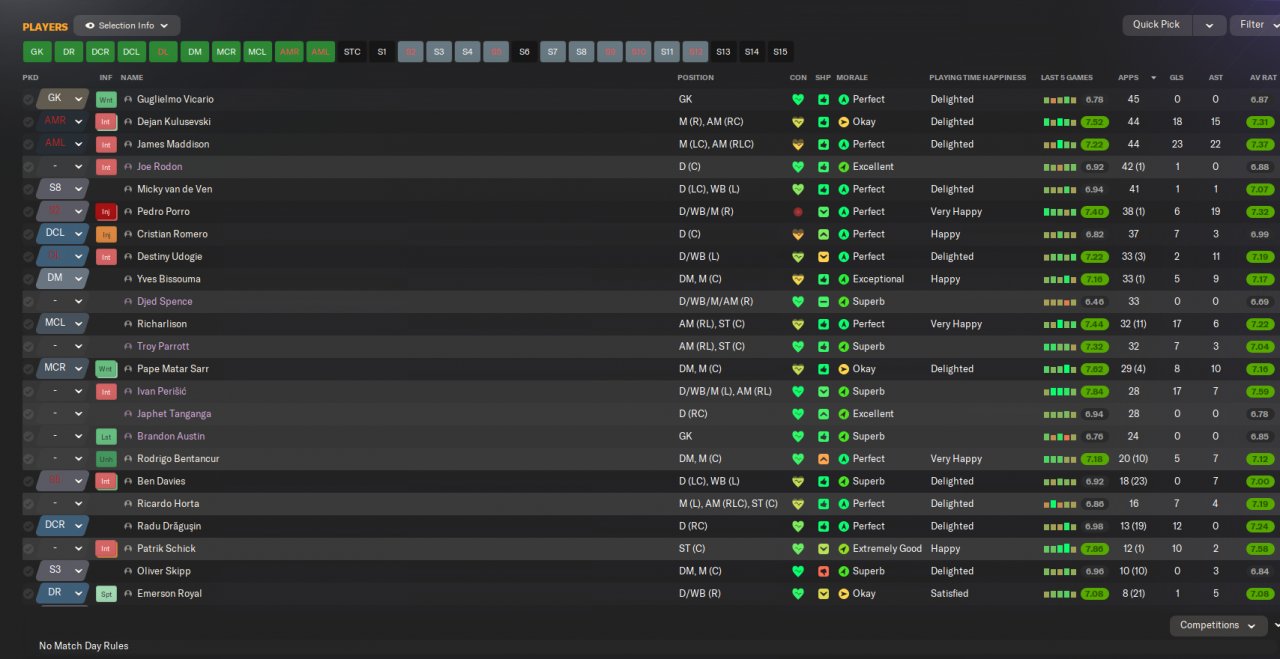Screen dimensions: 1280x659
Task: Select the S6 substitute slot chip
Action: tap(524, 51)
